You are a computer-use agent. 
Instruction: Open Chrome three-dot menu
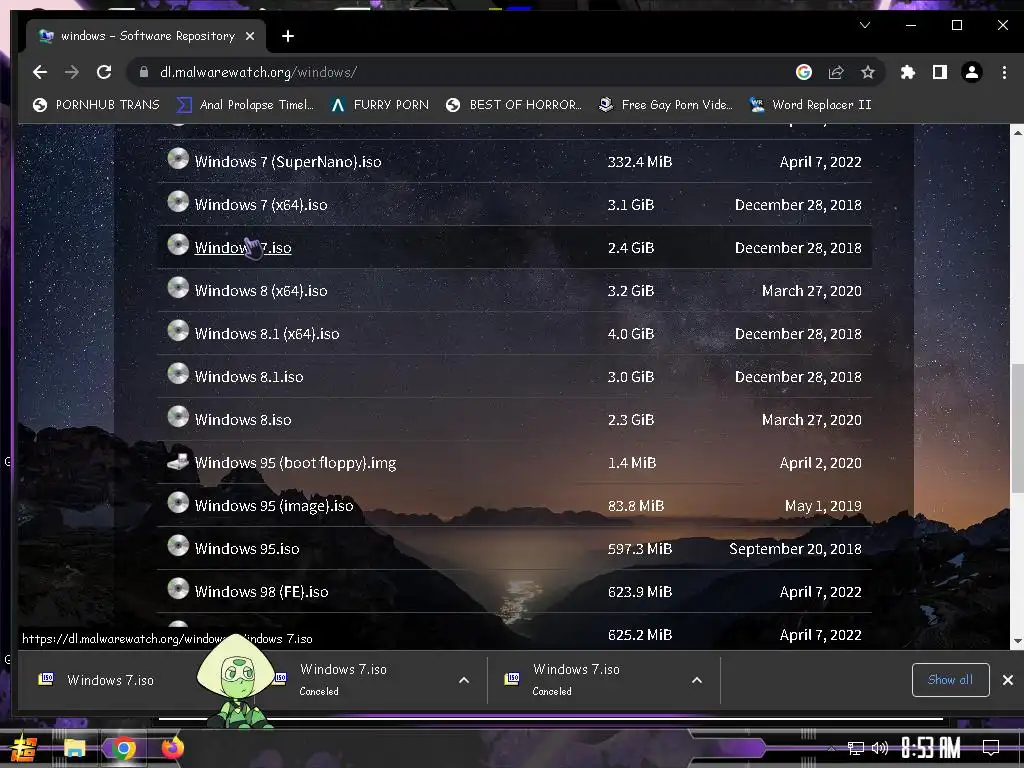pyautogui.click(x=1004, y=72)
